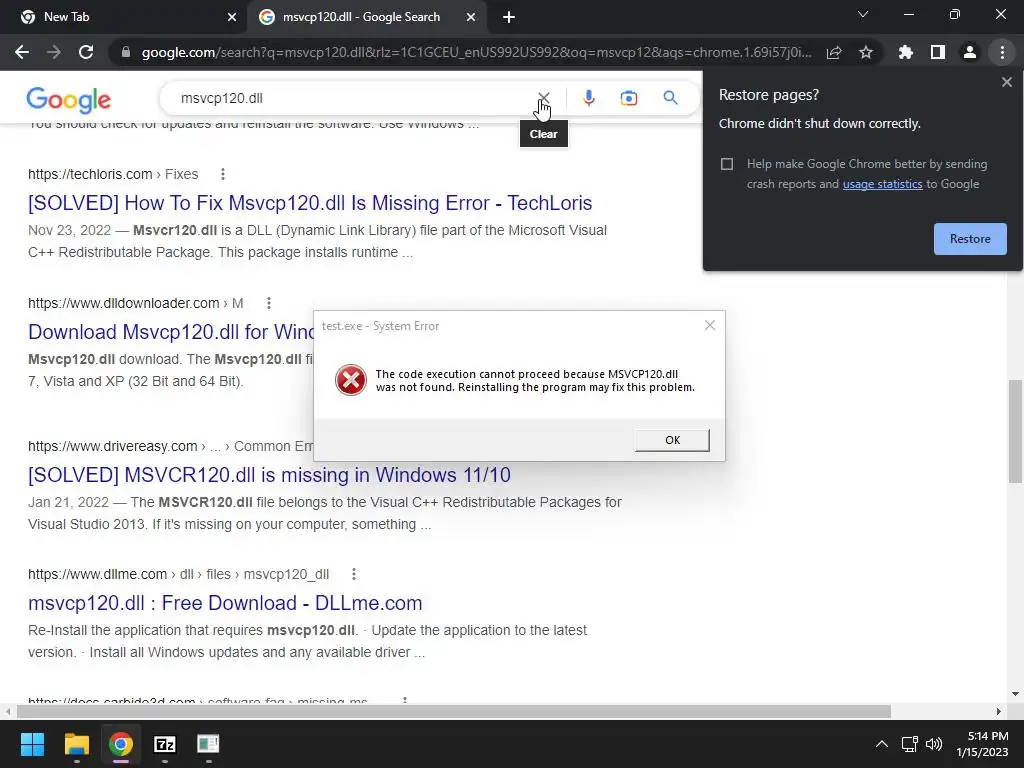Show hidden system tray icons
This screenshot has width=1024, height=768.
[882, 744]
